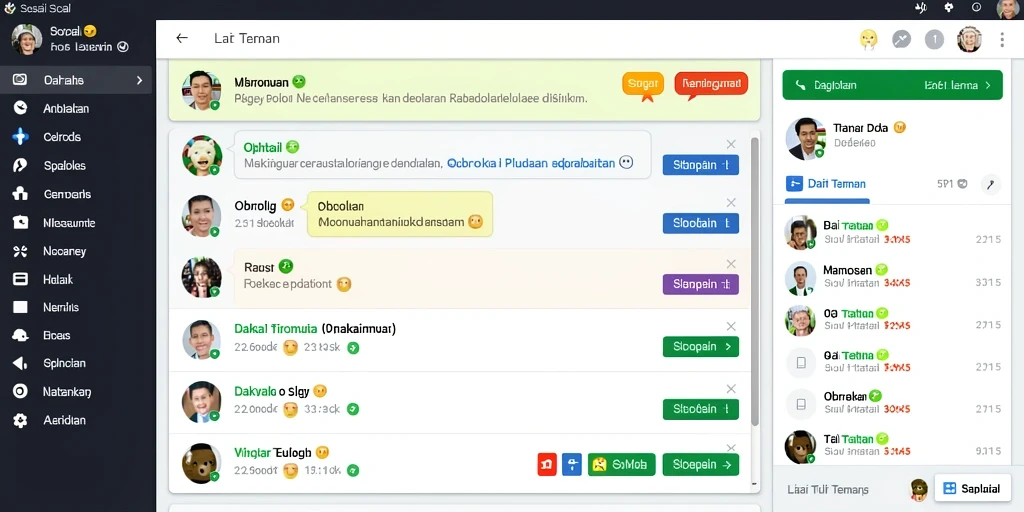Screen dimensions: 1024x512
Task: Open Dahaha in the sidebar
Action: tap(76, 80)
